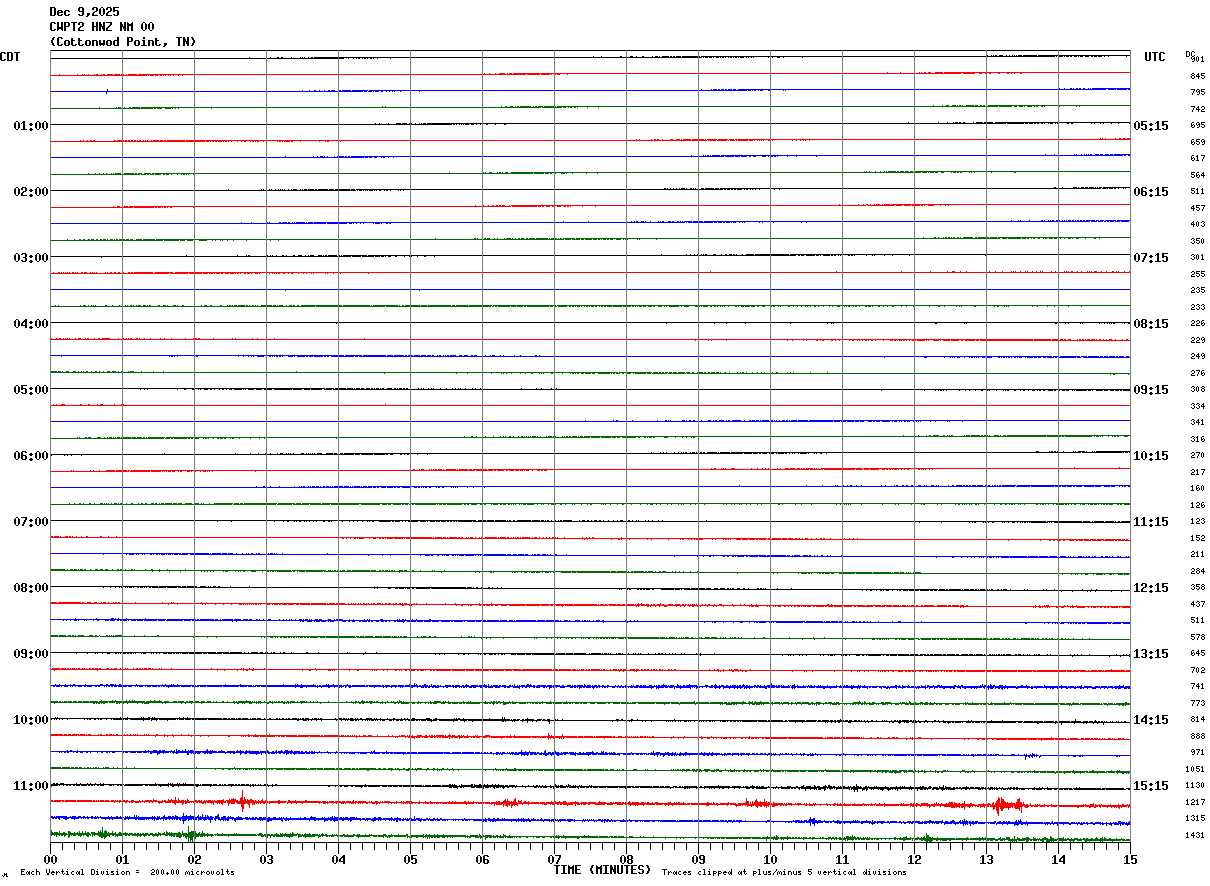Click the DC value '160'
The image size is (1210, 886).
pyautogui.click(x=1197, y=488)
